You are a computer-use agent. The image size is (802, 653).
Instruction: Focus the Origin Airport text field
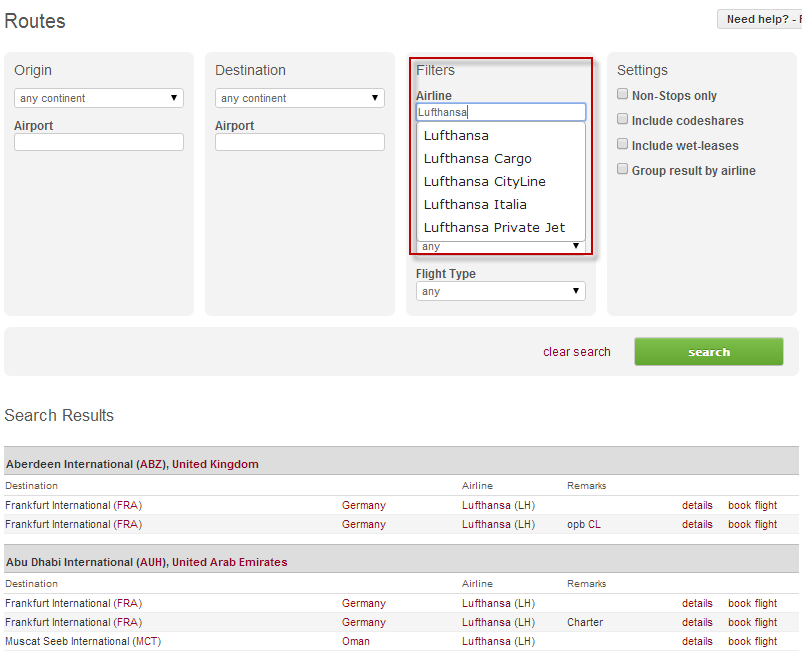[x=99, y=142]
